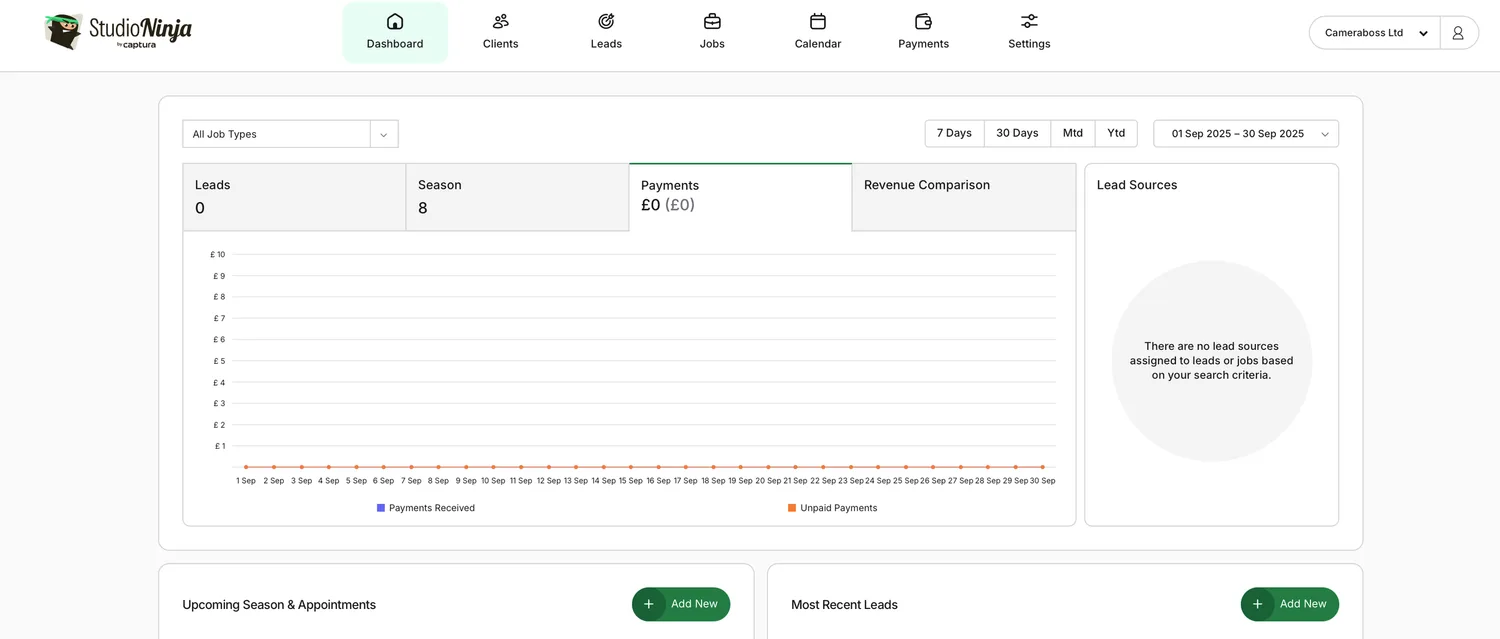Select the Payments chart tab
This screenshot has width=1500, height=639.
pyautogui.click(x=740, y=197)
